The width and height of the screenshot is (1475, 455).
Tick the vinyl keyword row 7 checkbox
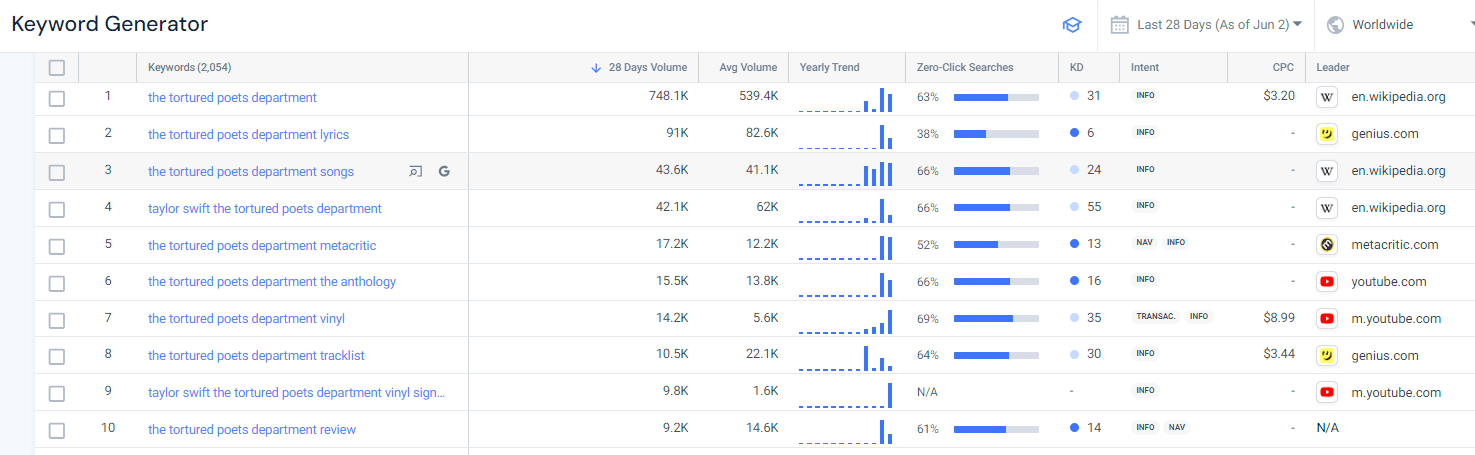click(x=57, y=320)
